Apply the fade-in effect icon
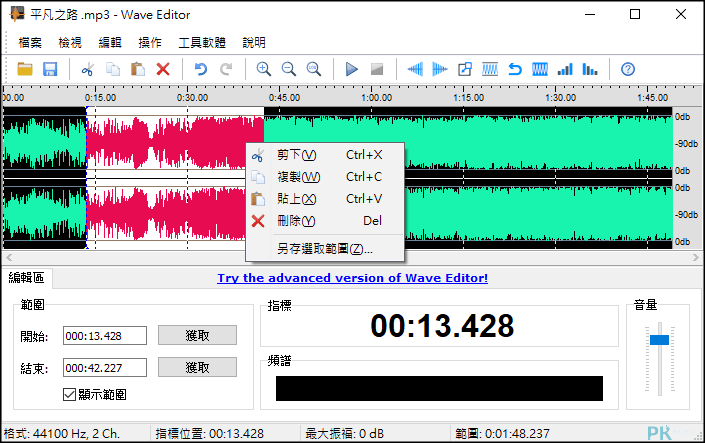705x443 pixels. click(415, 69)
